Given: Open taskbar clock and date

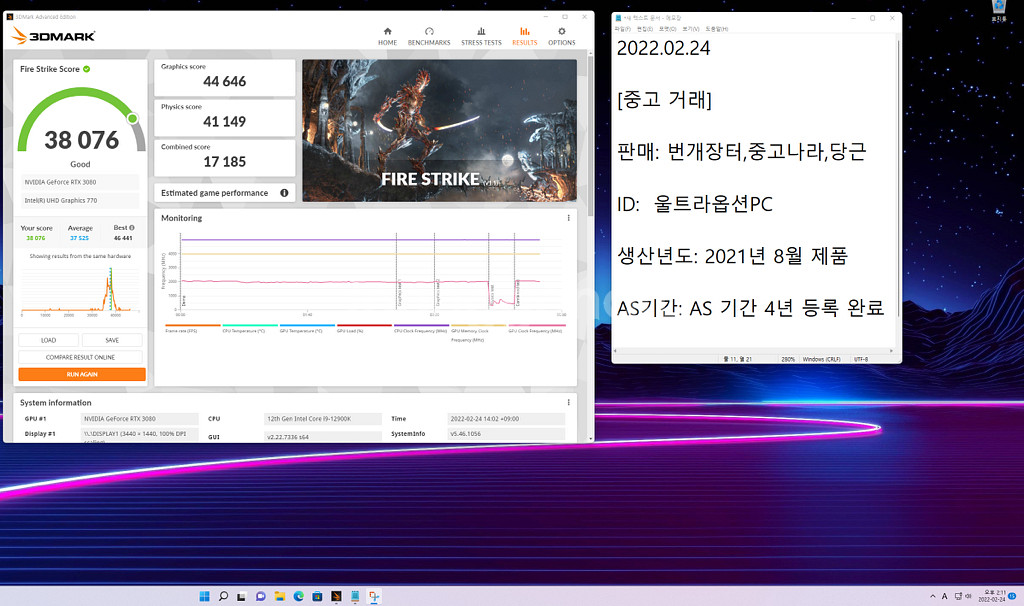Looking at the screenshot, I should (991, 596).
